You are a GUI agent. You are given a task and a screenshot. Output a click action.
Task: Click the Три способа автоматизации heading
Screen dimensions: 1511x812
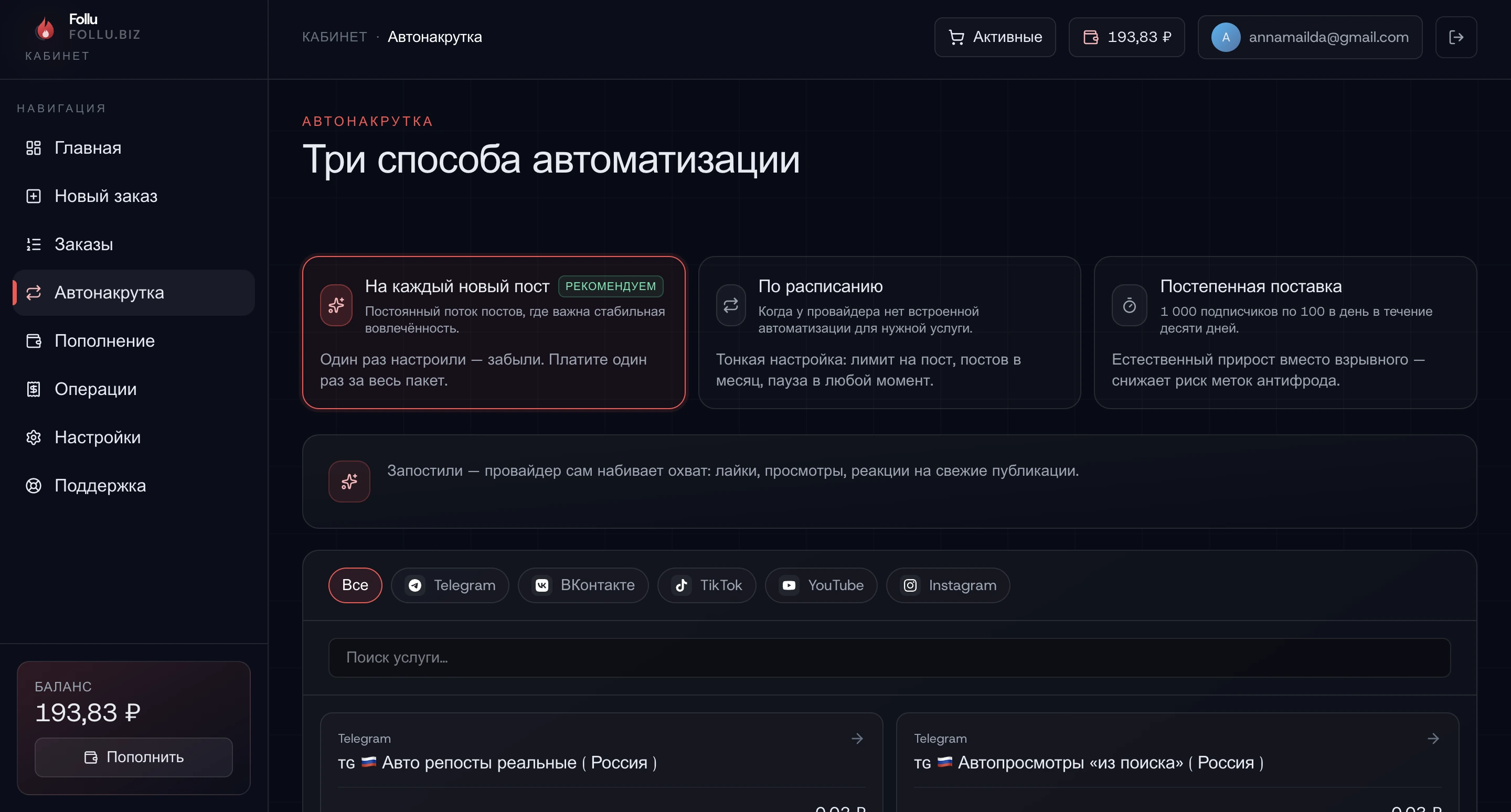(551, 159)
